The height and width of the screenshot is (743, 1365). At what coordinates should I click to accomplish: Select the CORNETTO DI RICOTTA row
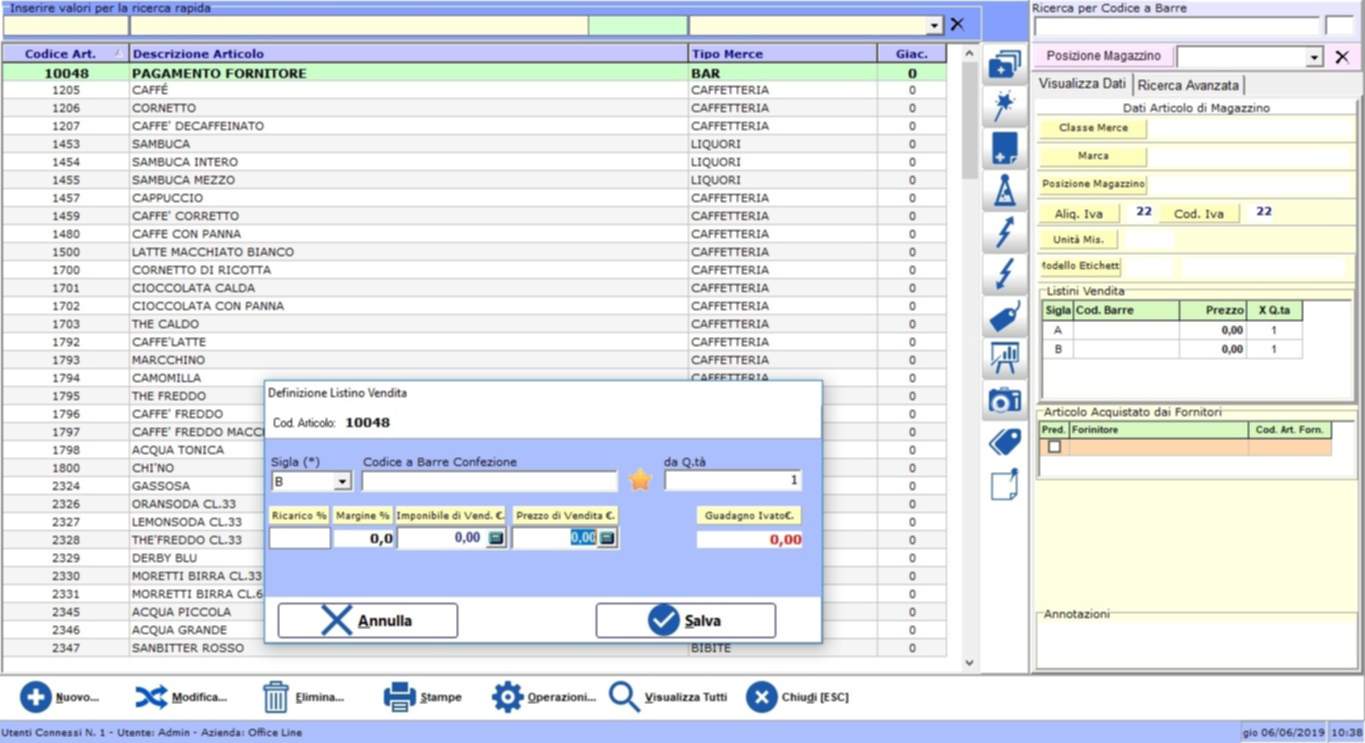point(474,270)
